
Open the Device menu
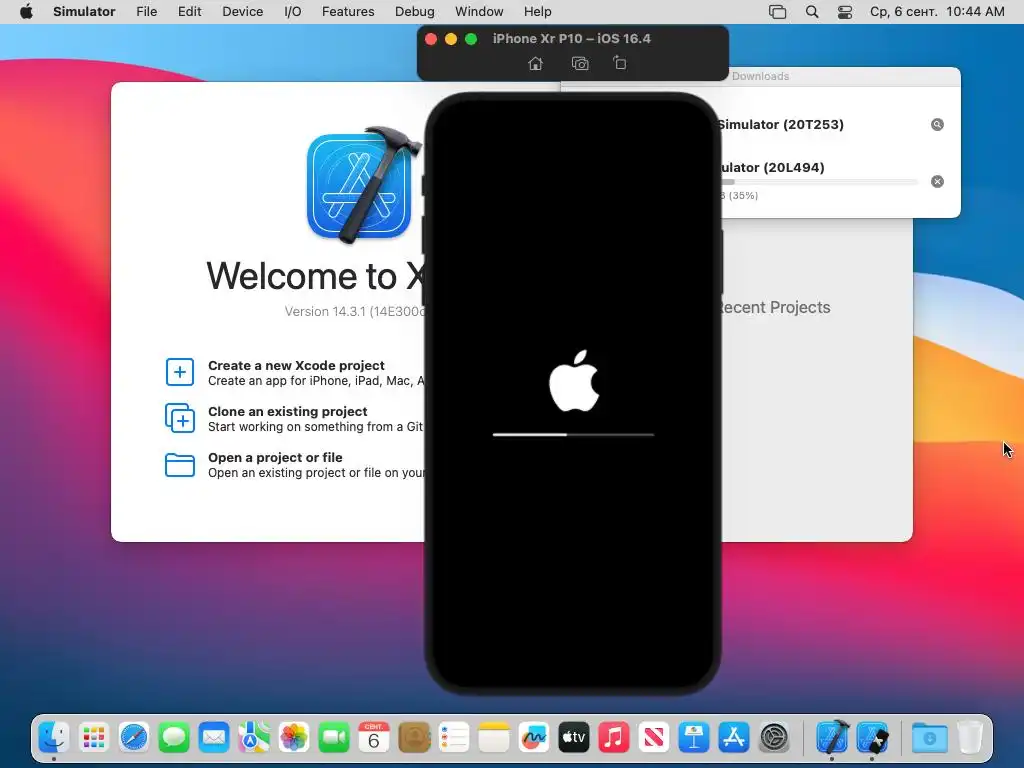point(242,12)
